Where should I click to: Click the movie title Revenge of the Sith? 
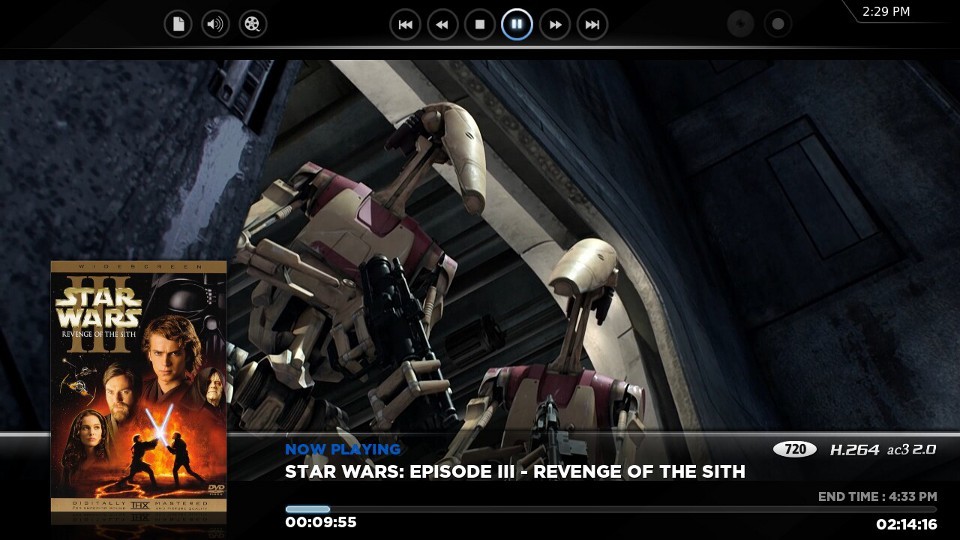tap(515, 472)
